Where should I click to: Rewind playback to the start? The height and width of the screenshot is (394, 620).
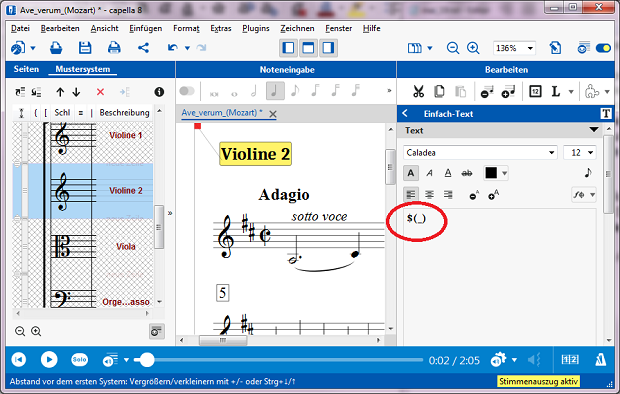tap(19, 360)
